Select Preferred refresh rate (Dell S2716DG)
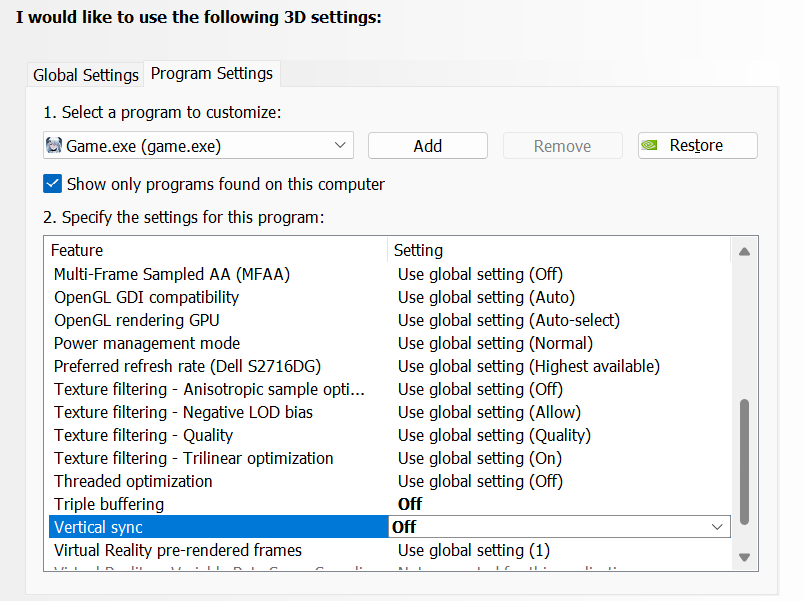The width and height of the screenshot is (804, 601). (x=187, y=367)
